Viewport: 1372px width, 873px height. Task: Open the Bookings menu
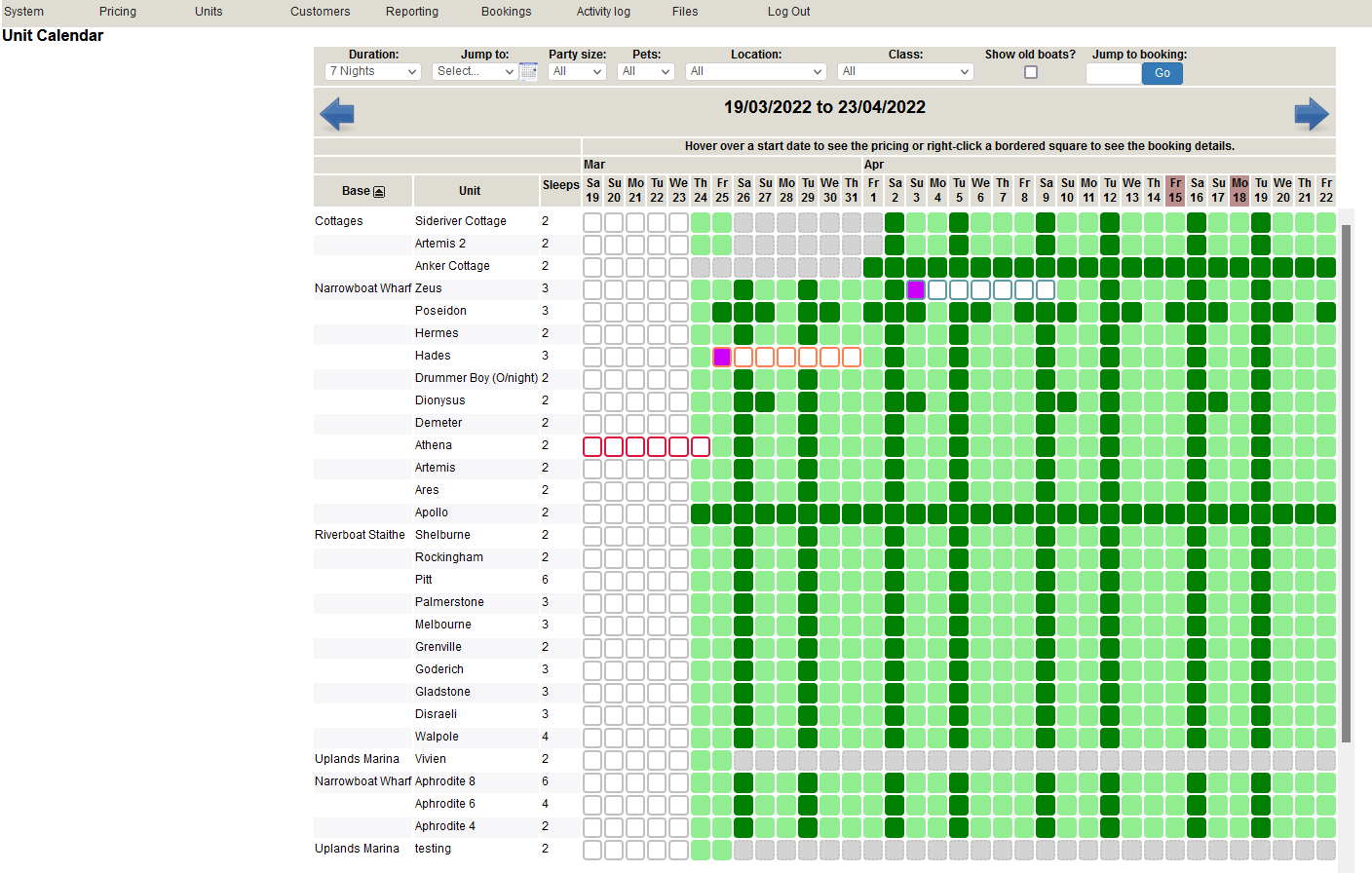point(506,12)
